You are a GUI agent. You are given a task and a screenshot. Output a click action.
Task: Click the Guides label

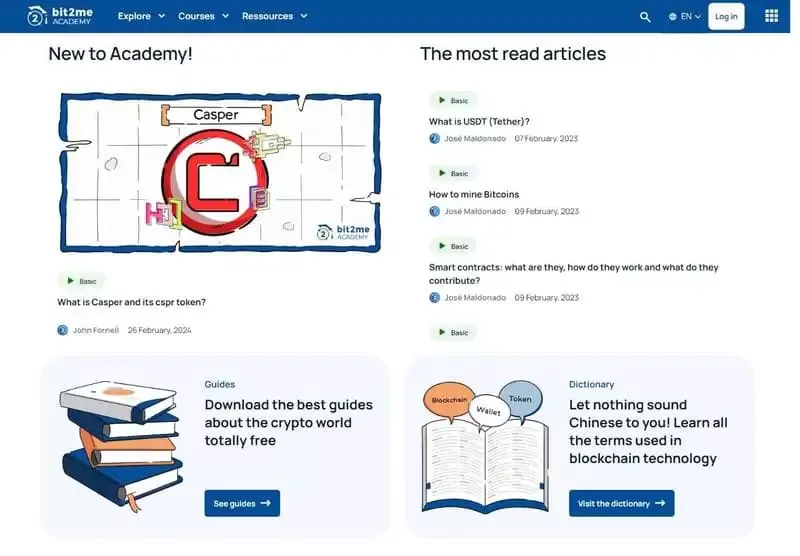point(220,384)
